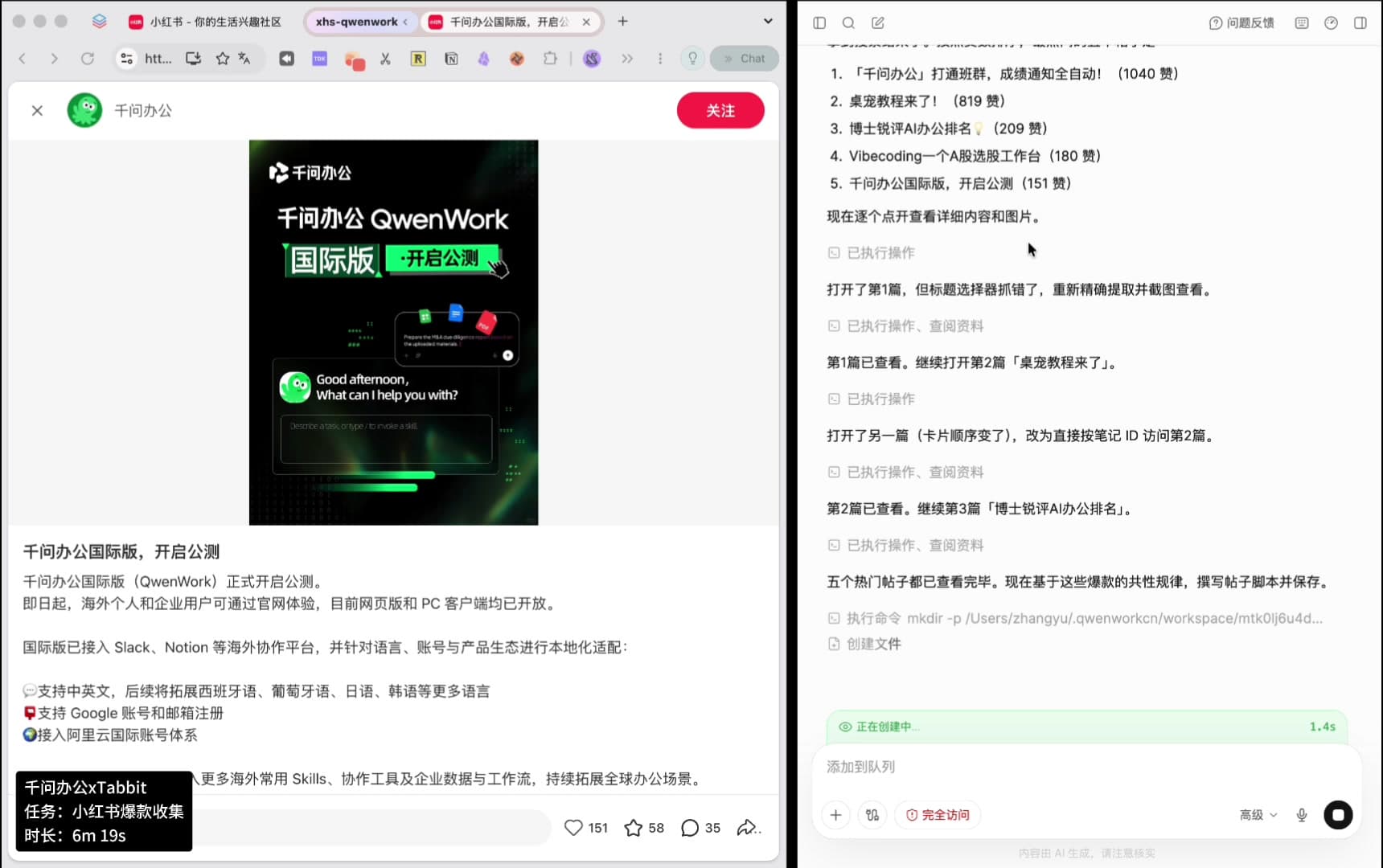Click the post title 千问办公国际版，开启公测
This screenshot has width=1383, height=868.
click(121, 552)
